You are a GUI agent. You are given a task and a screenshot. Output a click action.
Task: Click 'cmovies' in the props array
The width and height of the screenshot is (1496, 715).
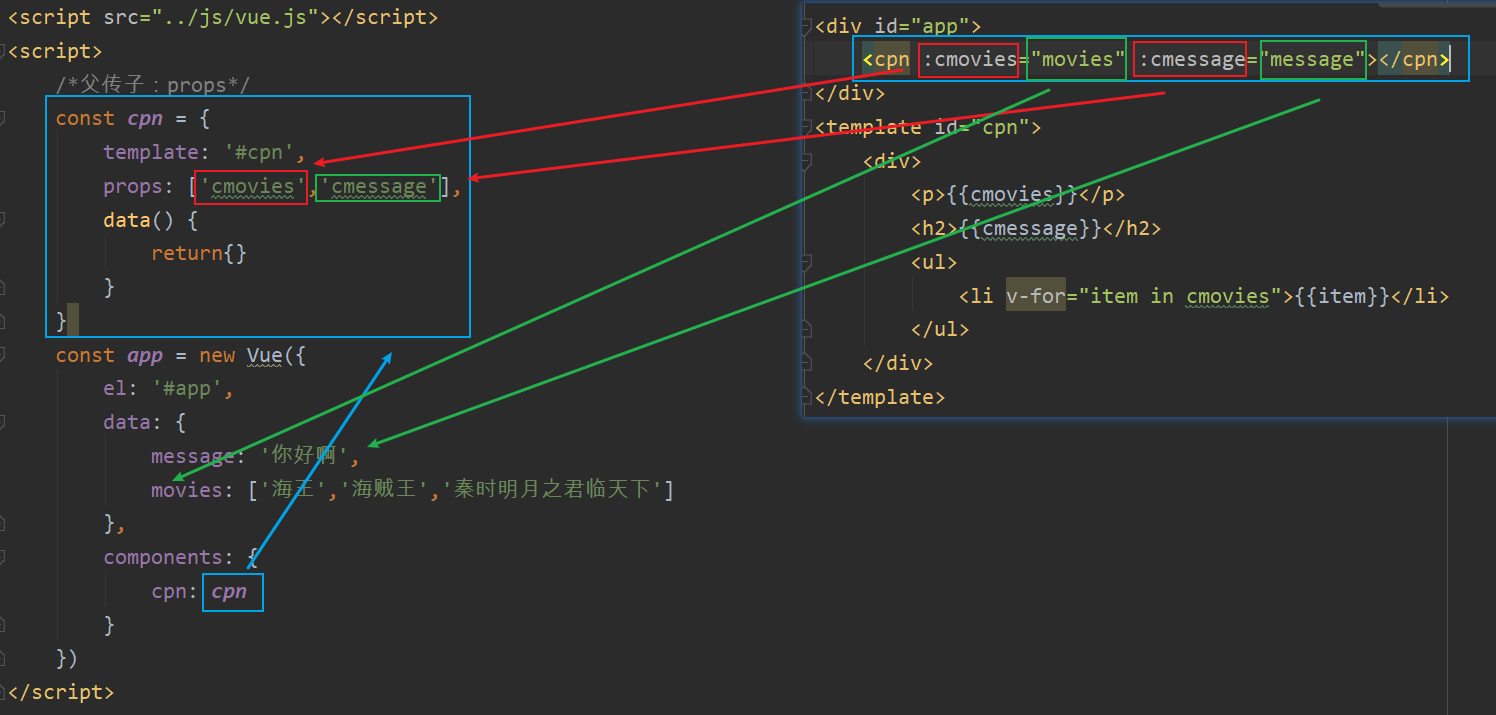point(253,186)
